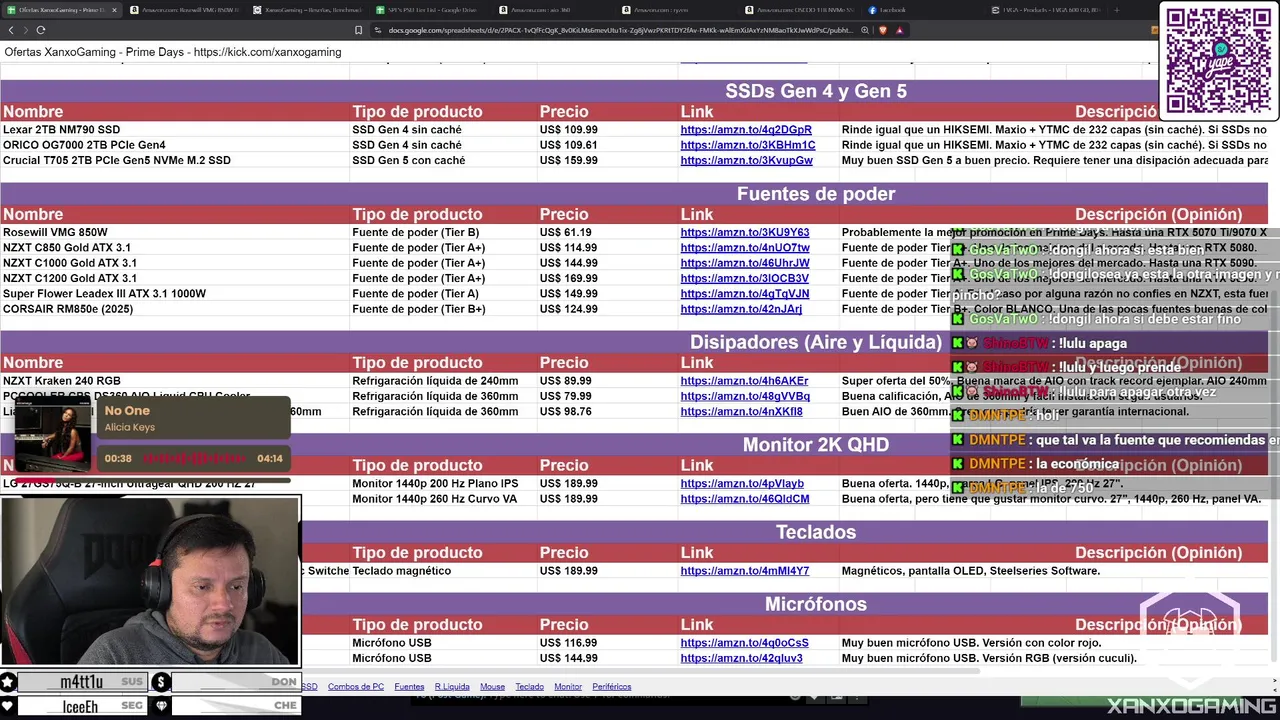This screenshot has width=1280, height=720.
Task: Select the Monitor 2K QHD section heading
Action: [816, 445]
